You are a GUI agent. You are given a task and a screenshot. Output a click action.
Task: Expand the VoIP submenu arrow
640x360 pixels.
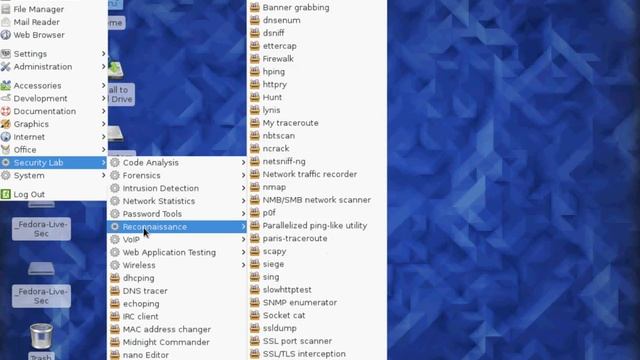(x=243, y=240)
